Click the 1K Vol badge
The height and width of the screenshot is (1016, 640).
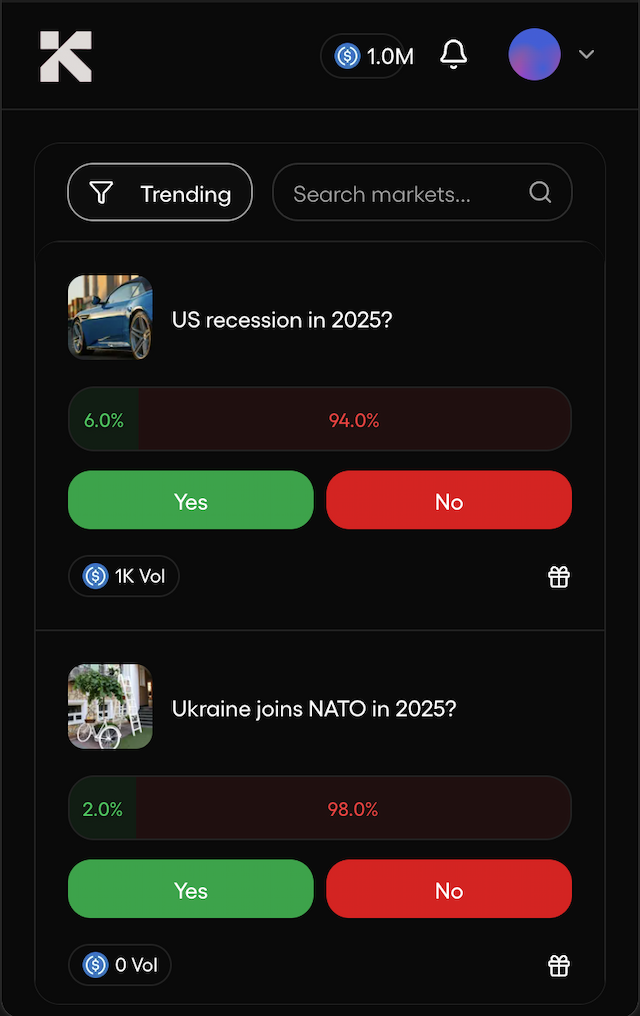click(x=124, y=576)
